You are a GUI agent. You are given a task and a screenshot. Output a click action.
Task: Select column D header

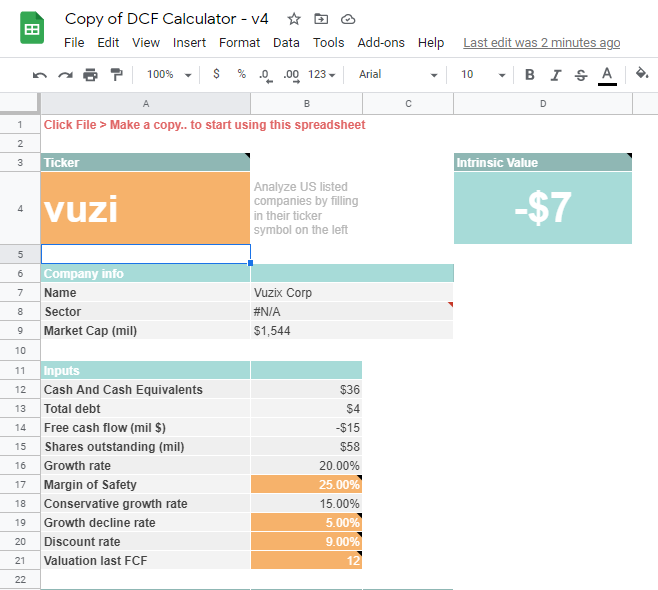543,104
